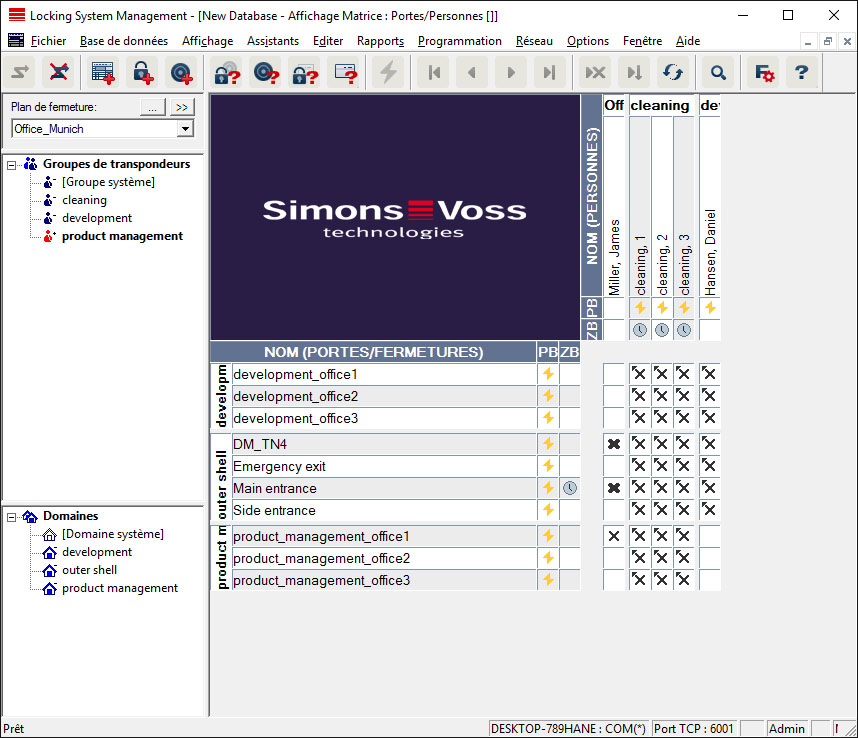This screenshot has width=858, height=738.
Task: Toggle Miller, James access on development_office1
Action: pyautogui.click(x=614, y=374)
